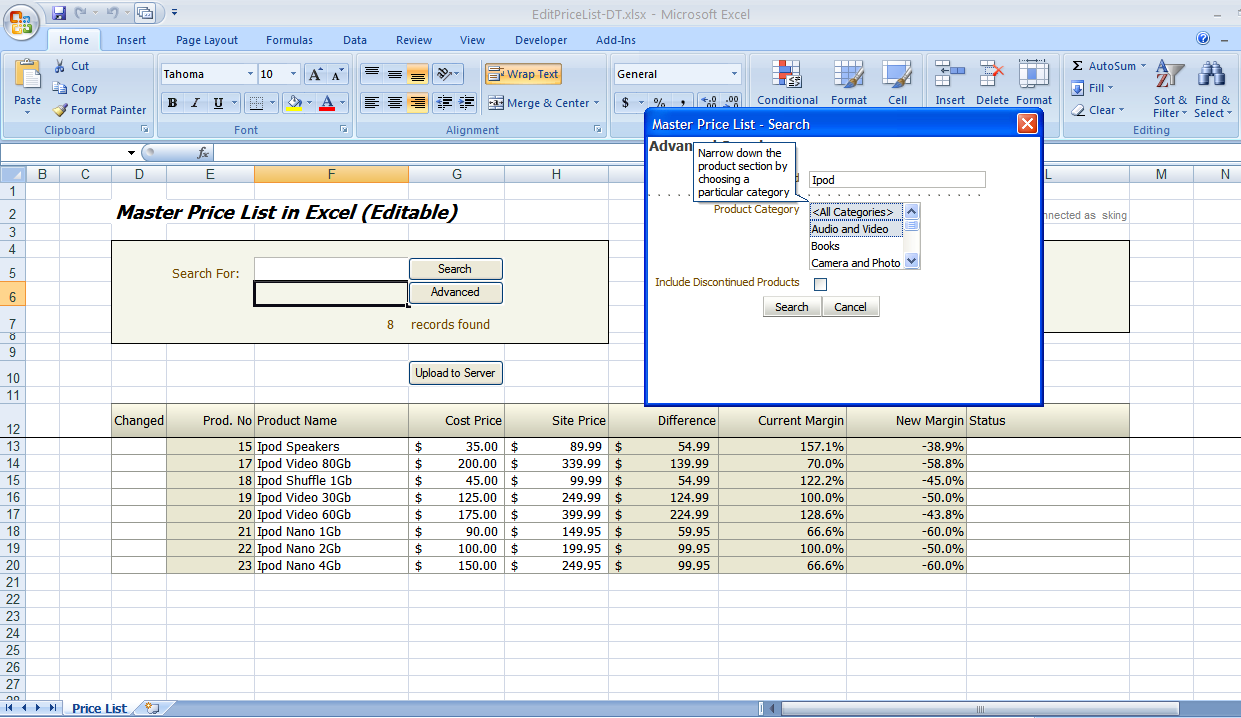Toggle bold formatting button

pos(172,103)
